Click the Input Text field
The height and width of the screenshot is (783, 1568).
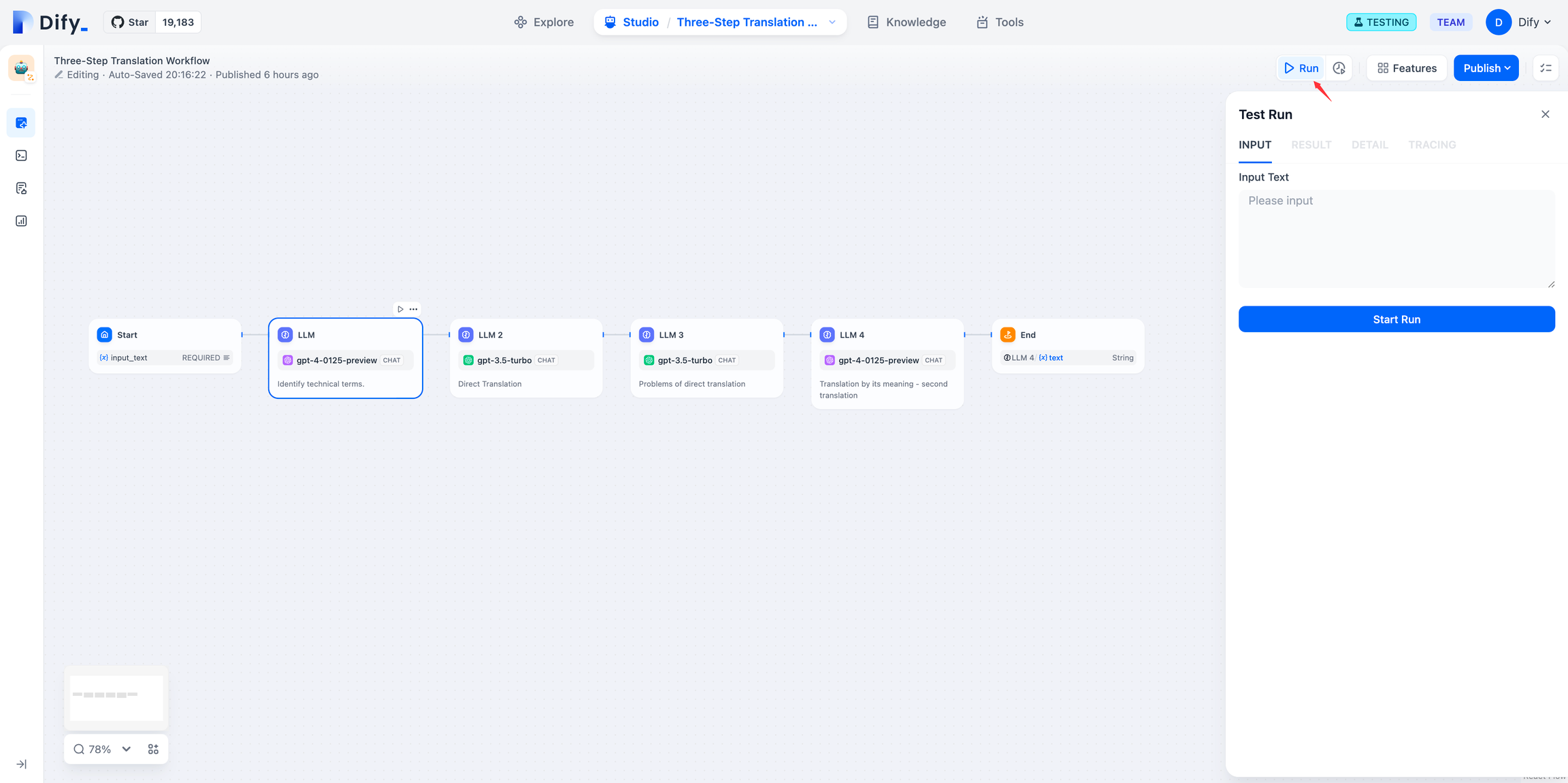pyautogui.click(x=1396, y=238)
